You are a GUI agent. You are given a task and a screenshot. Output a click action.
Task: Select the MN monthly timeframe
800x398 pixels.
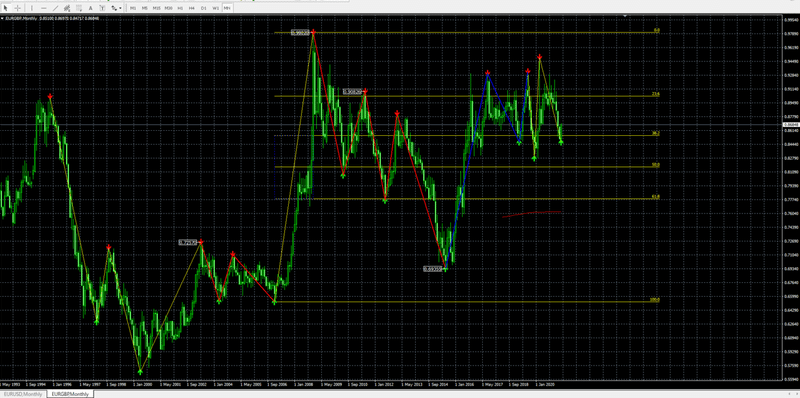(x=227, y=8)
